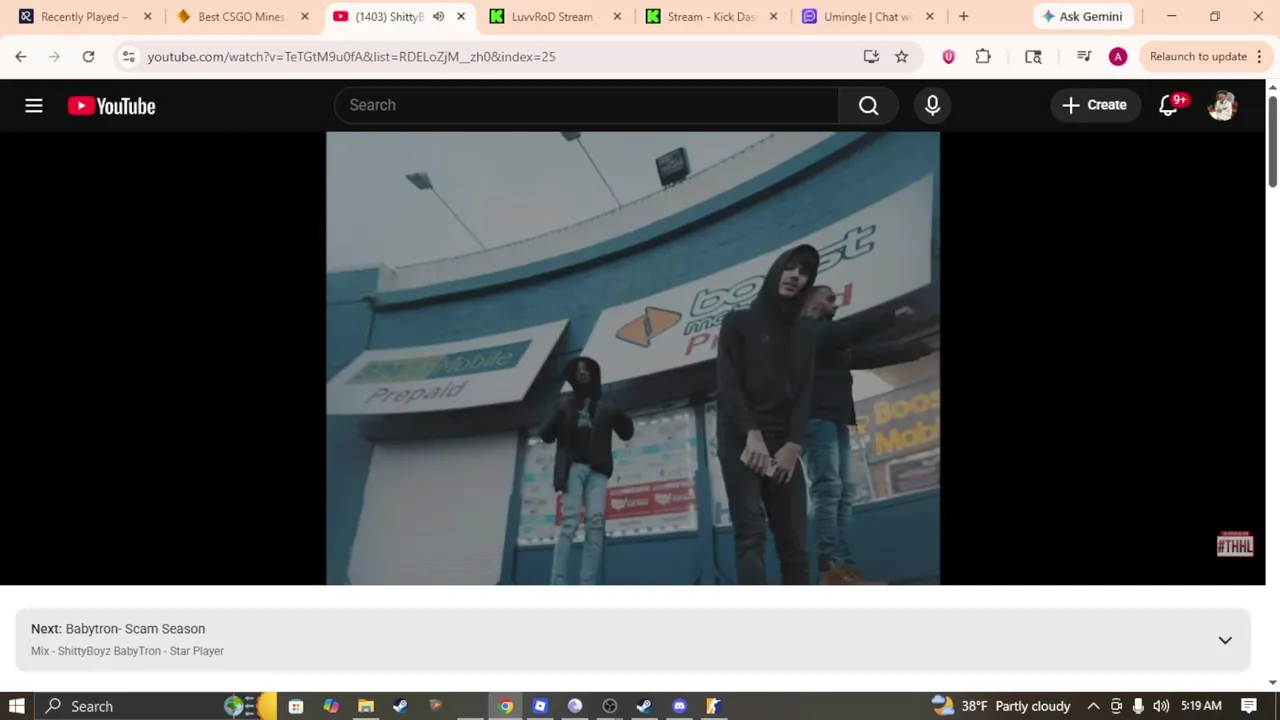
Task: Go forward in browser history
Action: coord(54,57)
